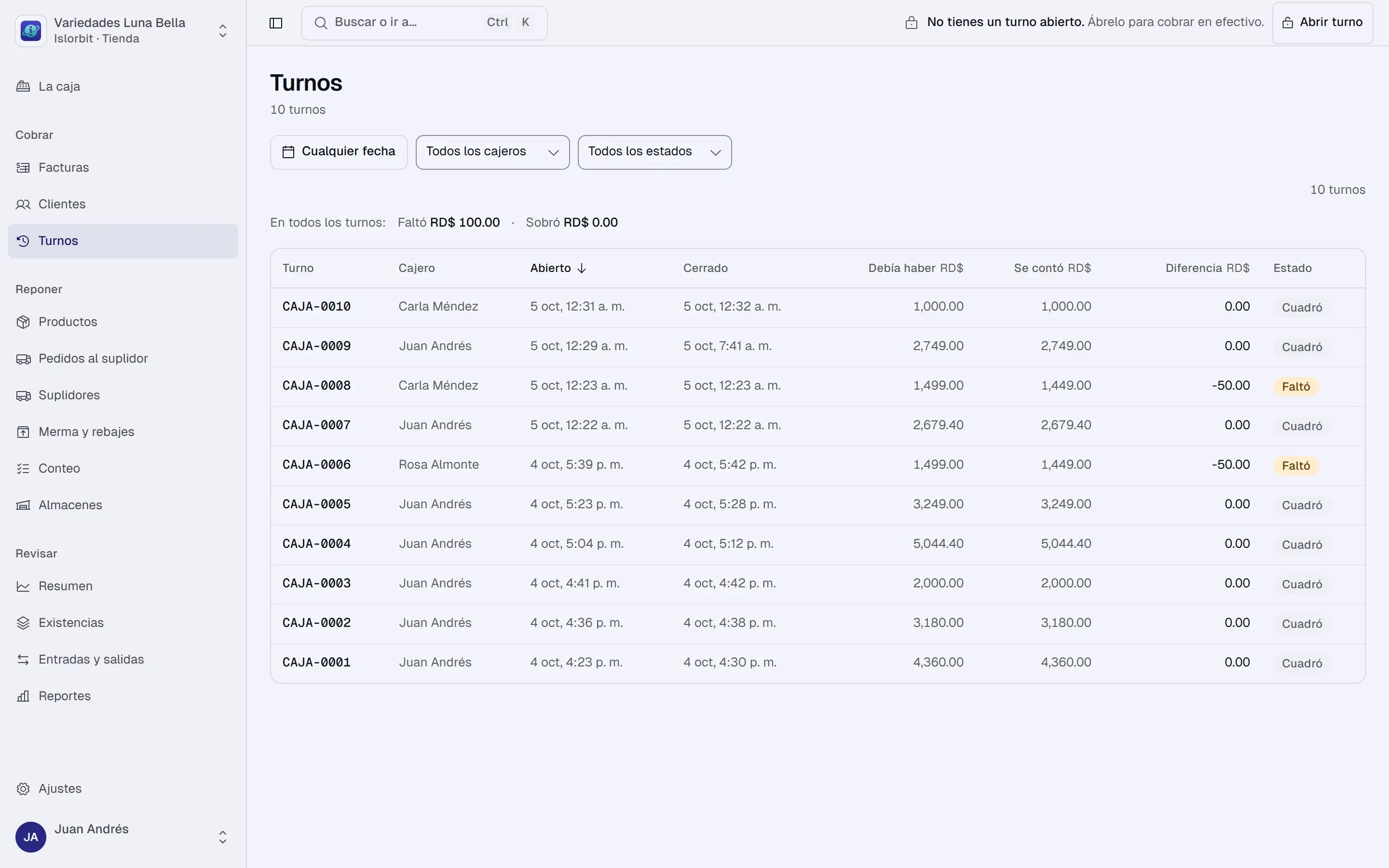The height and width of the screenshot is (868, 1389).
Task: Click the Faltó badge on CAJA-0008
Action: (1296, 387)
